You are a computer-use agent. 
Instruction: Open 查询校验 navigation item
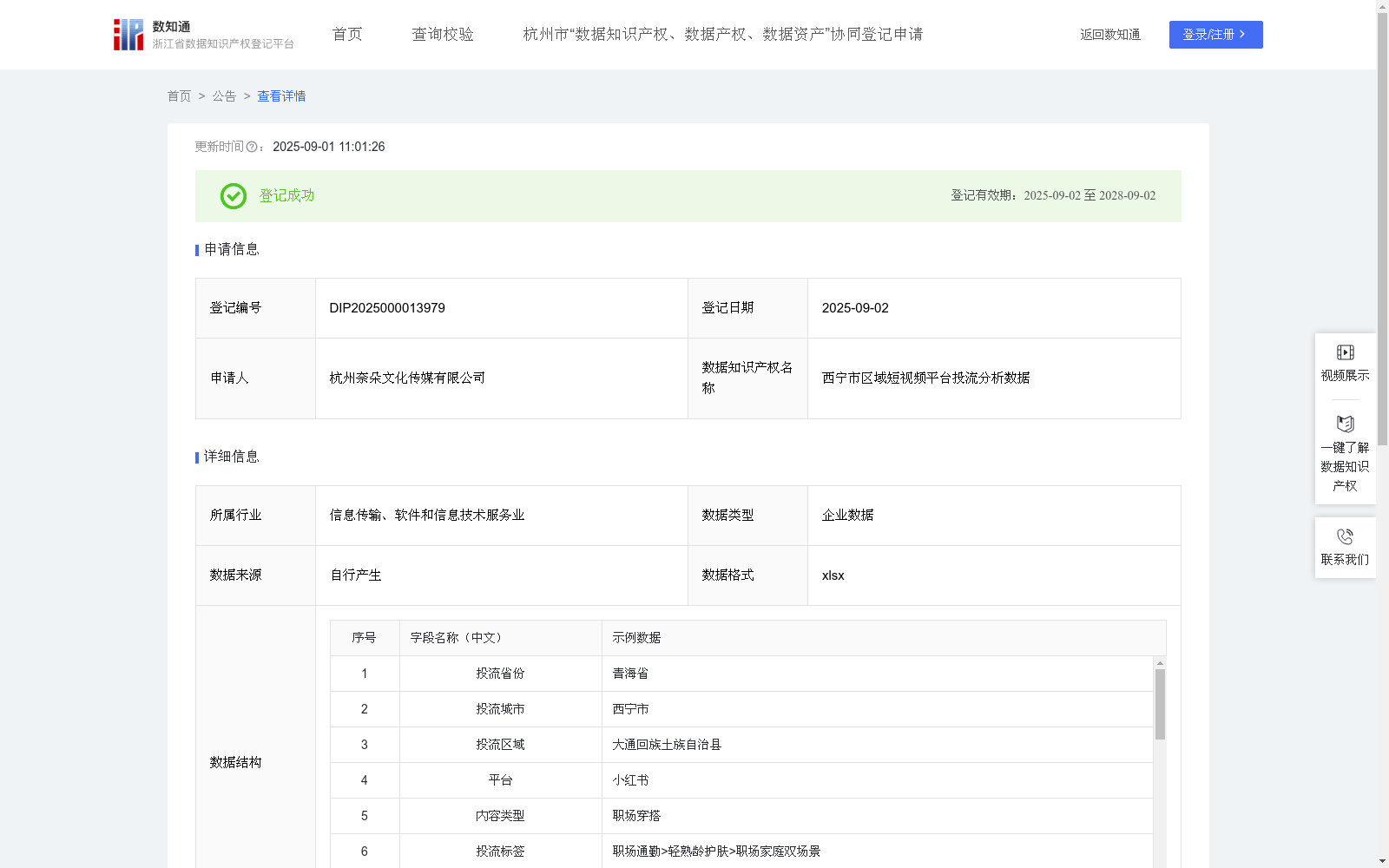443,35
